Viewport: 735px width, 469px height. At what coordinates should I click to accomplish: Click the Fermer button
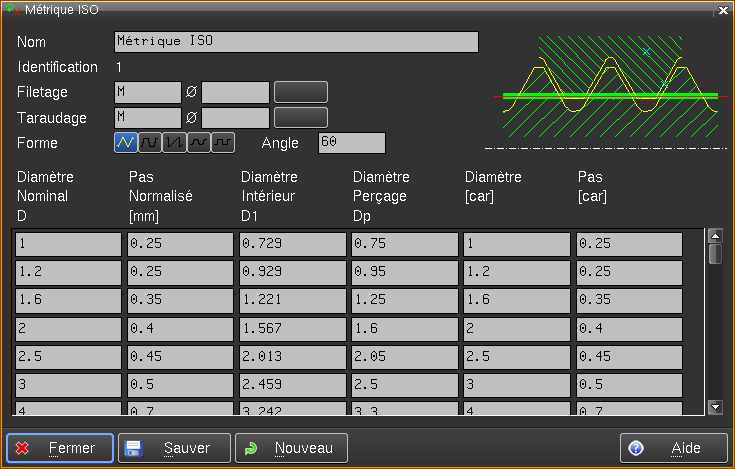pos(59,448)
